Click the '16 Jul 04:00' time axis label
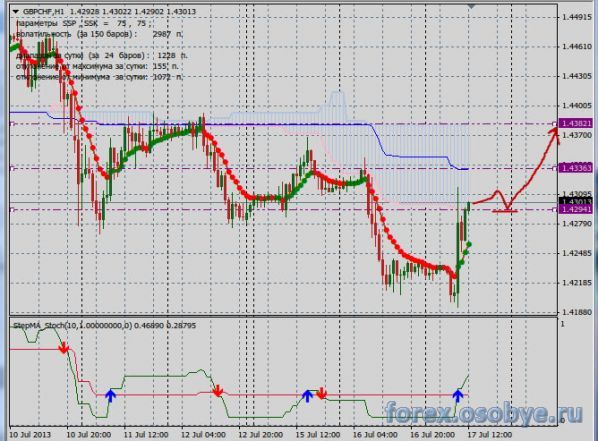598x441 pixels. tap(375, 435)
